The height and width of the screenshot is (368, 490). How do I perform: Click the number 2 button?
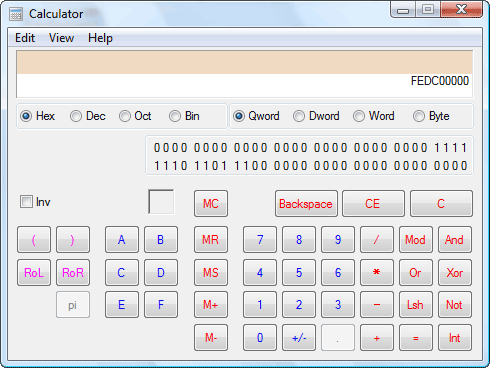tap(299, 305)
